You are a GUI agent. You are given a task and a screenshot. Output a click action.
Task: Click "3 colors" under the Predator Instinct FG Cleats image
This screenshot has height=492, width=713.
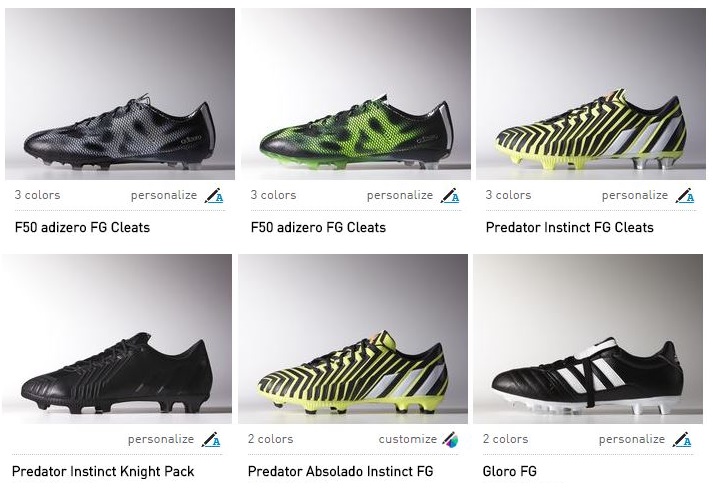508,195
